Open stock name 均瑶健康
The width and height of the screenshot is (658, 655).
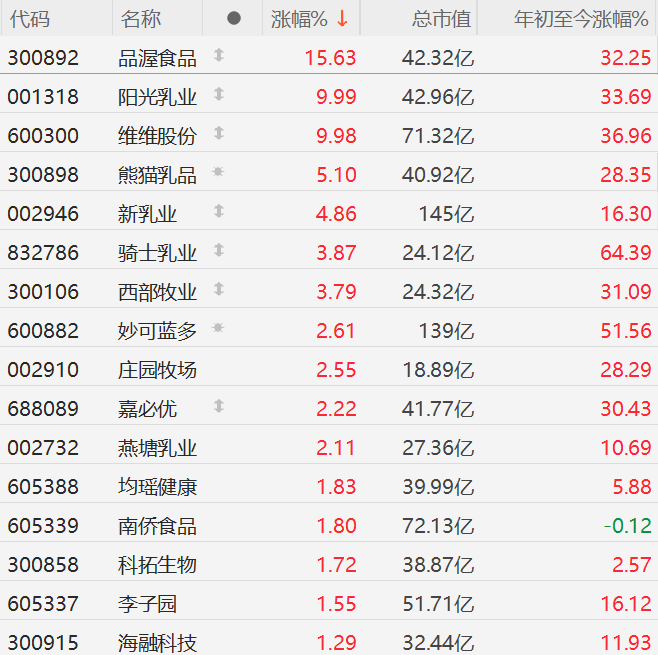pyautogui.click(x=157, y=487)
